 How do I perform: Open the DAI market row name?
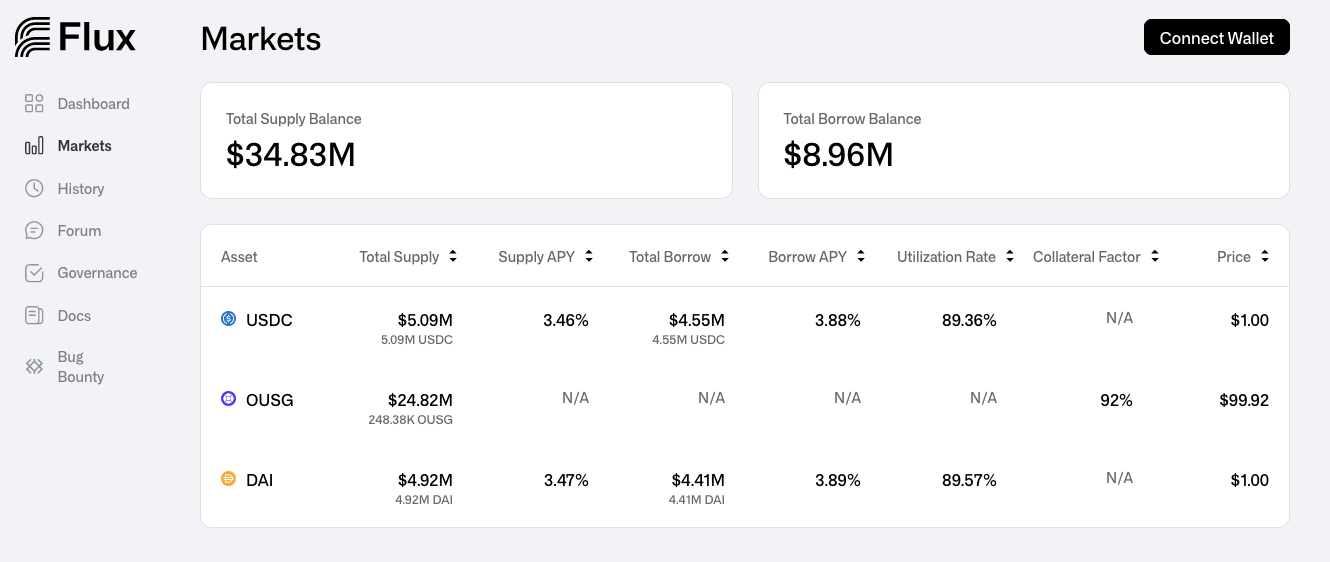[259, 480]
